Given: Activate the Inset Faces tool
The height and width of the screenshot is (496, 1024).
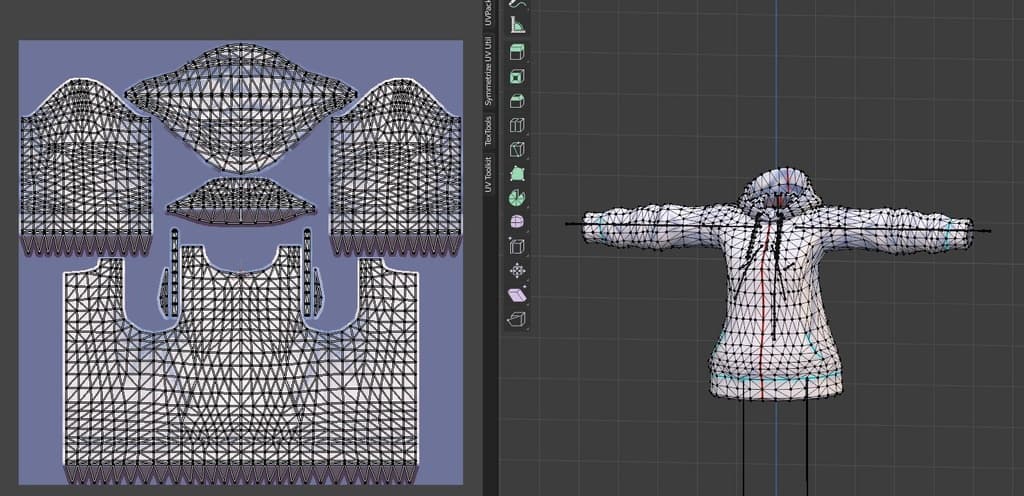Looking at the screenshot, I should coord(518,77).
